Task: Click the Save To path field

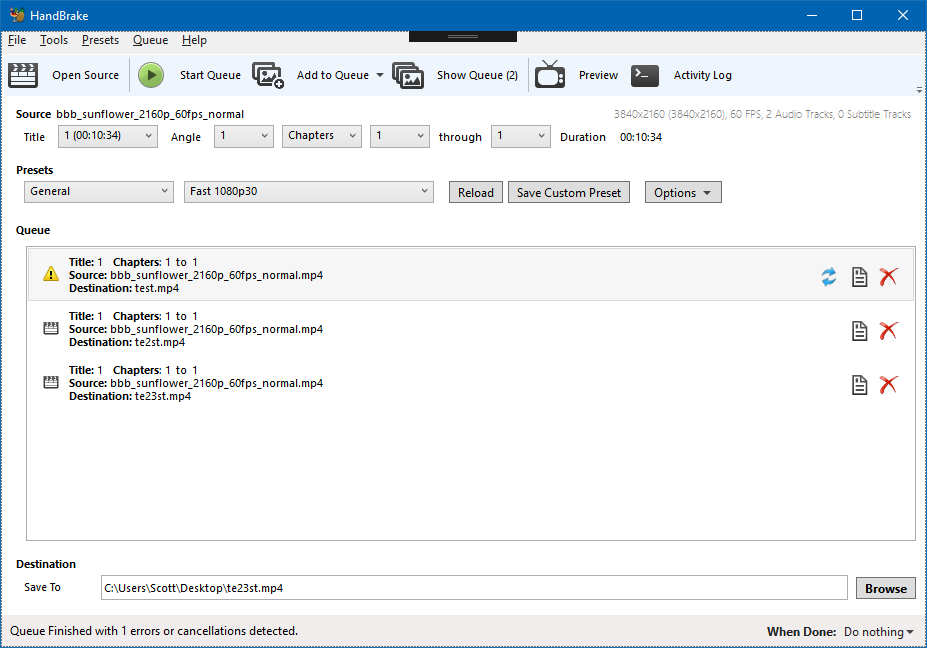Action: click(x=474, y=588)
